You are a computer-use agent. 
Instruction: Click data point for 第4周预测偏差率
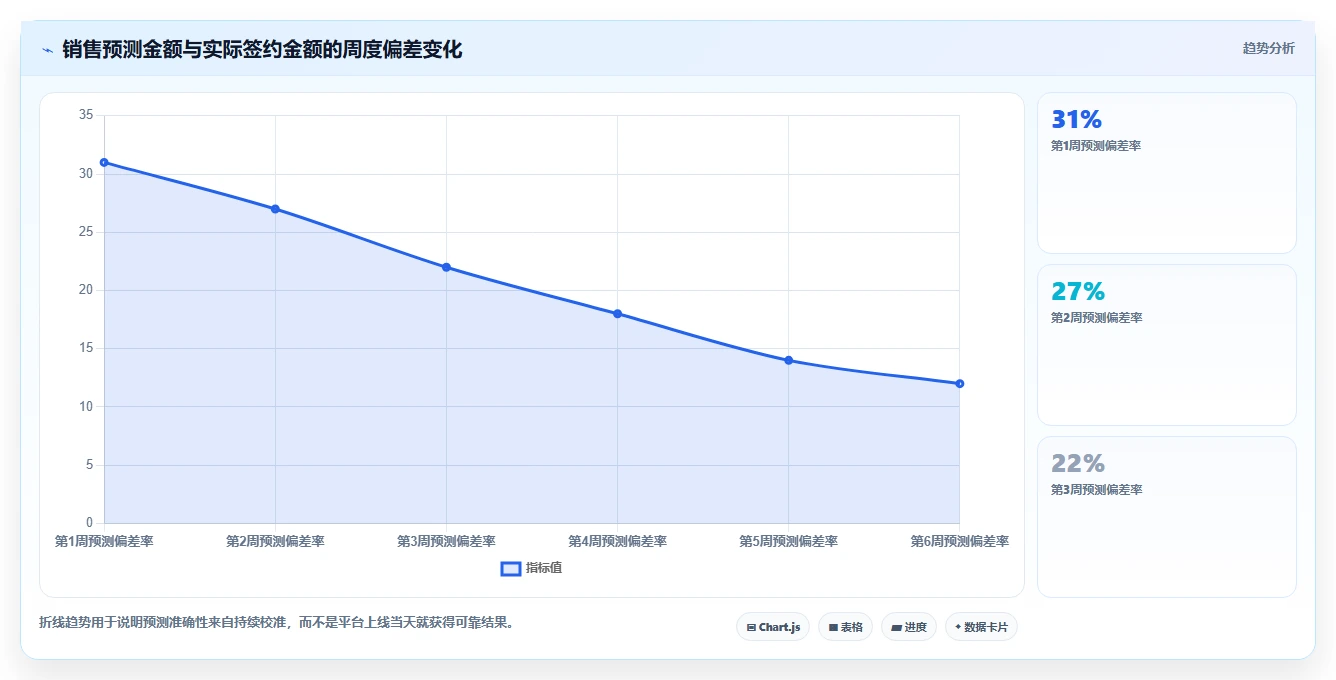tap(617, 314)
